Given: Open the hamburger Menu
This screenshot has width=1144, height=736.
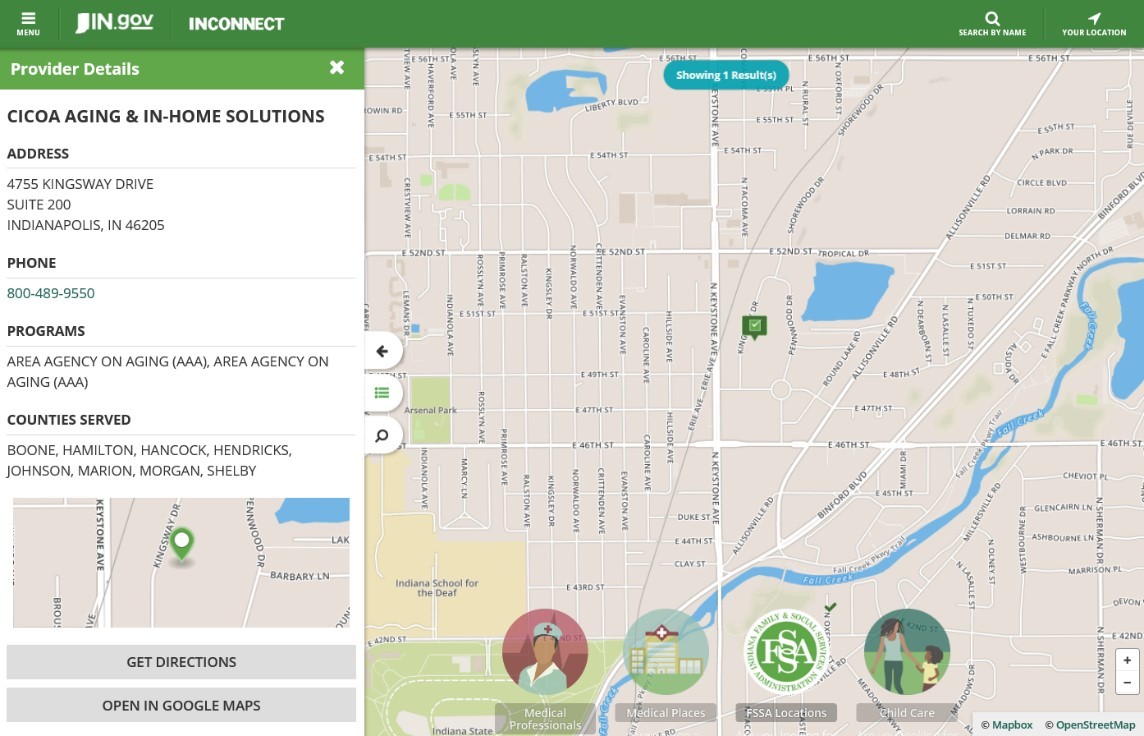Looking at the screenshot, I should [x=28, y=24].
